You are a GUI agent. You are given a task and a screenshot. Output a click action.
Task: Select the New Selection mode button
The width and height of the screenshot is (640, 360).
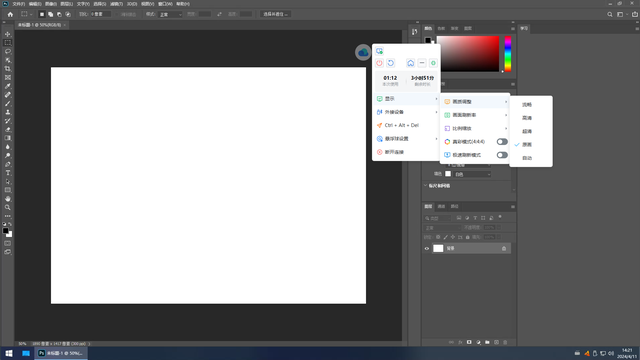pos(42,14)
